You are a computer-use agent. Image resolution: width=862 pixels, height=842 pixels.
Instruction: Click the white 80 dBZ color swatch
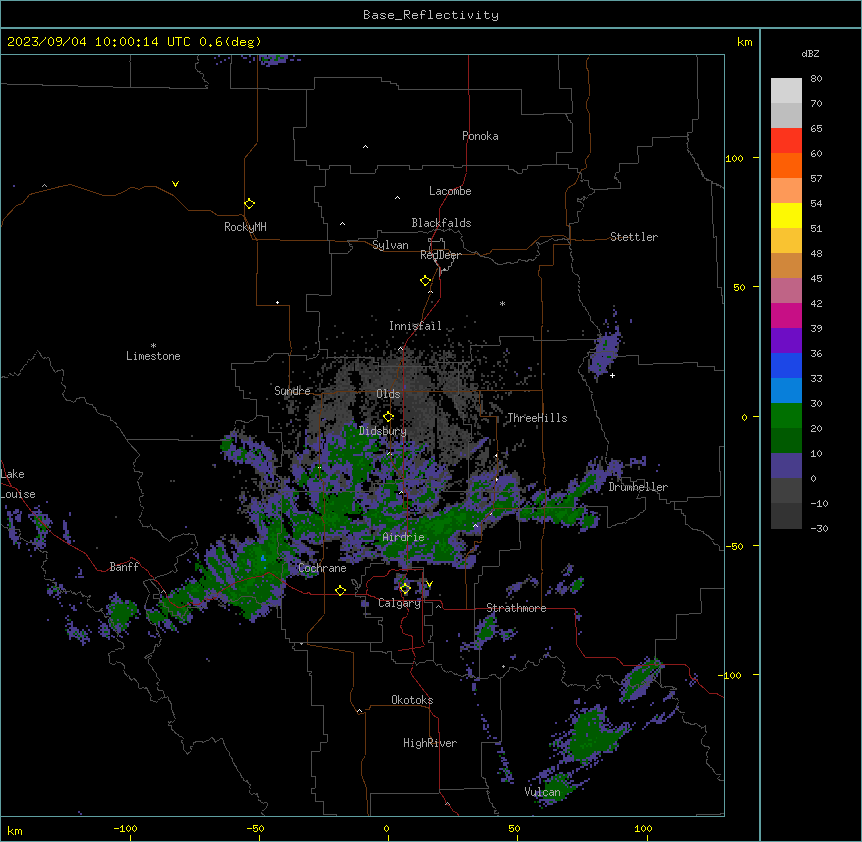point(786,90)
